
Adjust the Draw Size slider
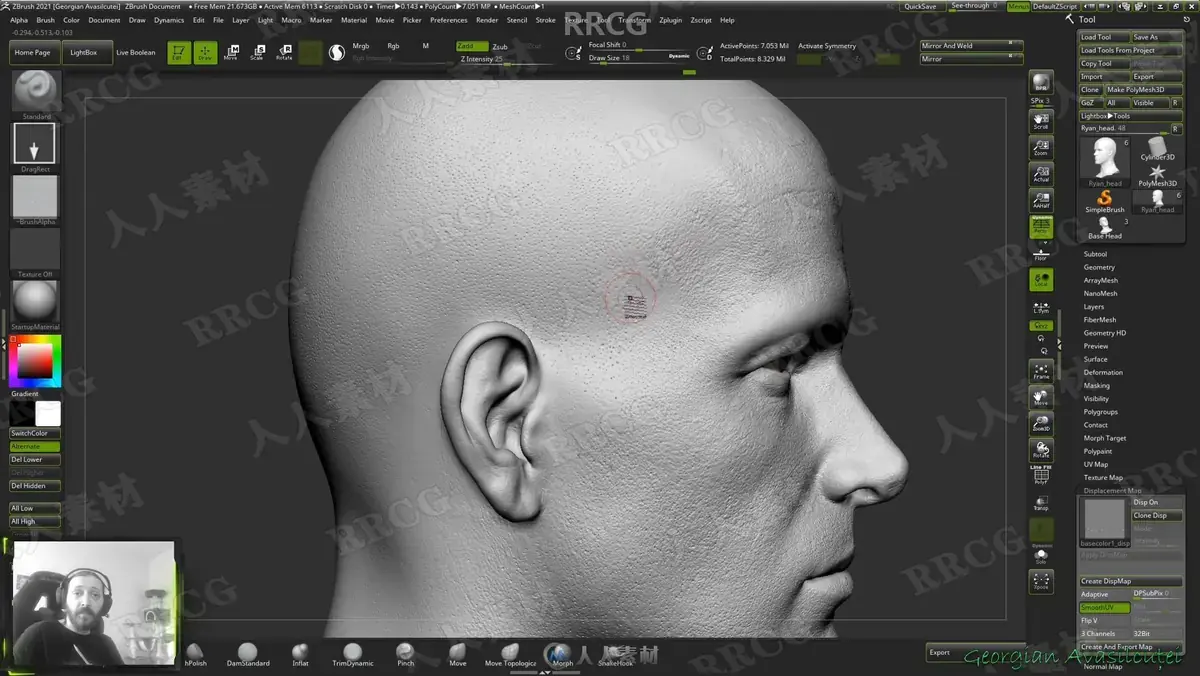638,58
